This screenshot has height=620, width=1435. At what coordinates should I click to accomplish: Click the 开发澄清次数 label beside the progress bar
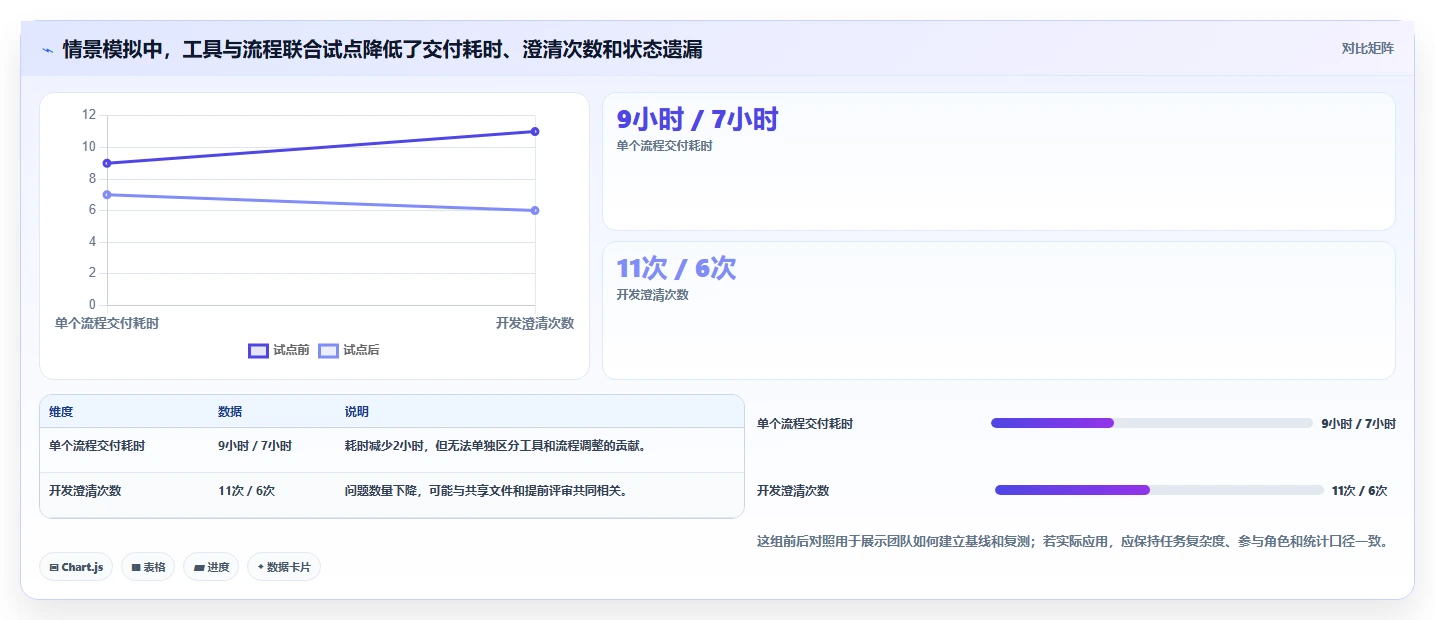point(793,491)
